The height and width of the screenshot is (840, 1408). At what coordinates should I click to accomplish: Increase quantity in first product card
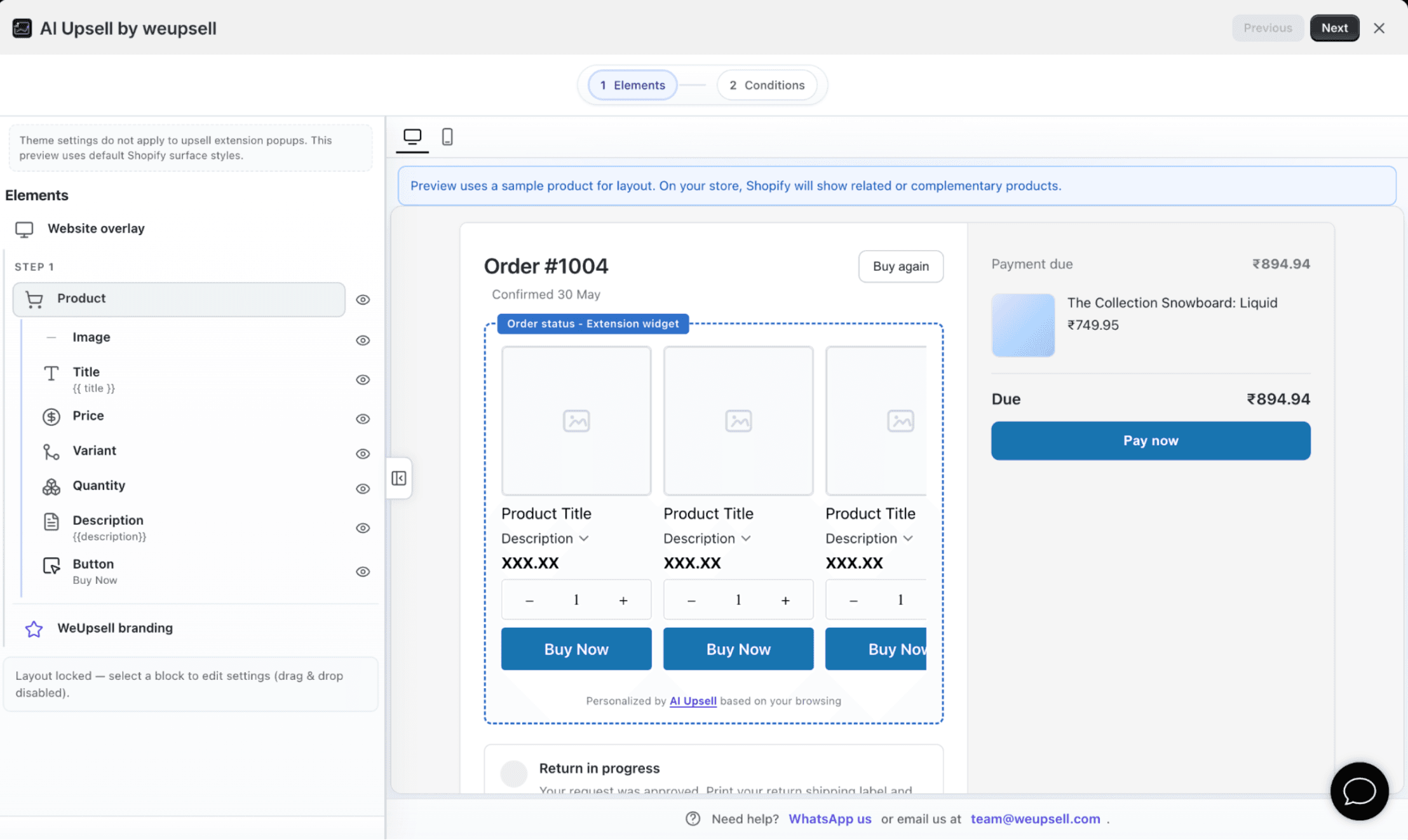pyautogui.click(x=623, y=600)
